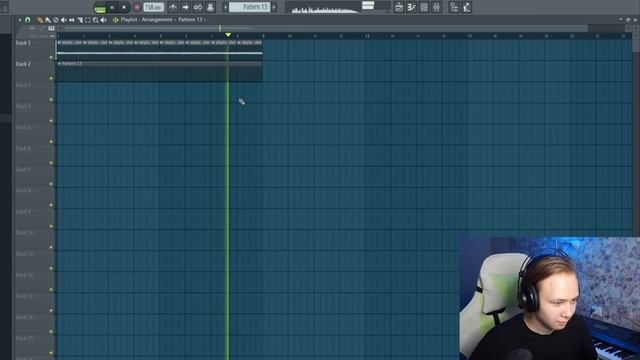Toggle Pattern/Song mode button
Viewport: 640px width, 360px height.
(x=100, y=7)
